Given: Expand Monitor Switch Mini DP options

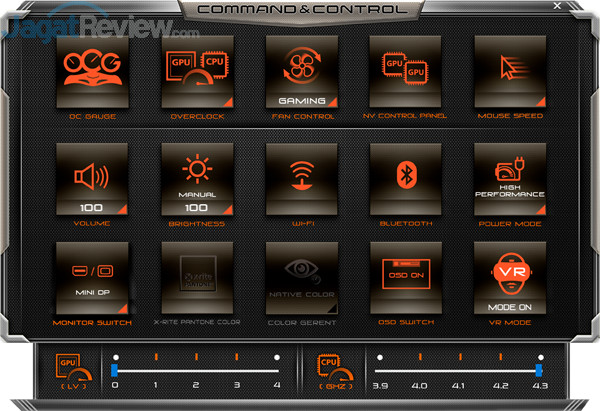Looking at the screenshot, I should [91, 279].
